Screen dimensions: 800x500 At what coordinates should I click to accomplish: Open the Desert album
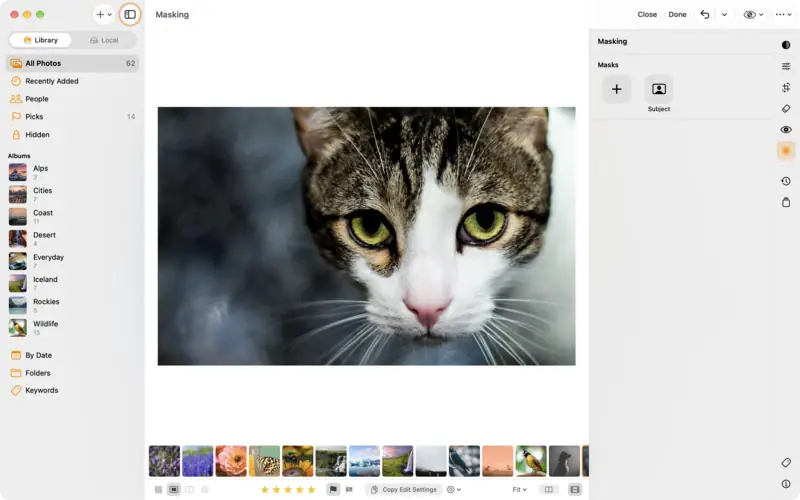(72, 239)
